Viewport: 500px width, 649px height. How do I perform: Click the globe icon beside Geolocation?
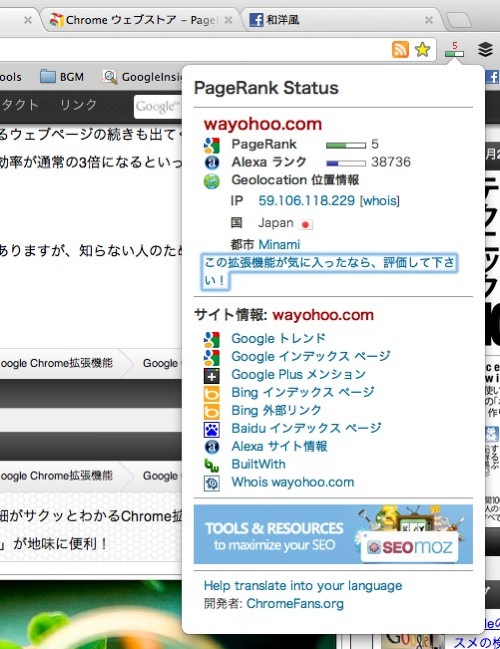tap(212, 181)
